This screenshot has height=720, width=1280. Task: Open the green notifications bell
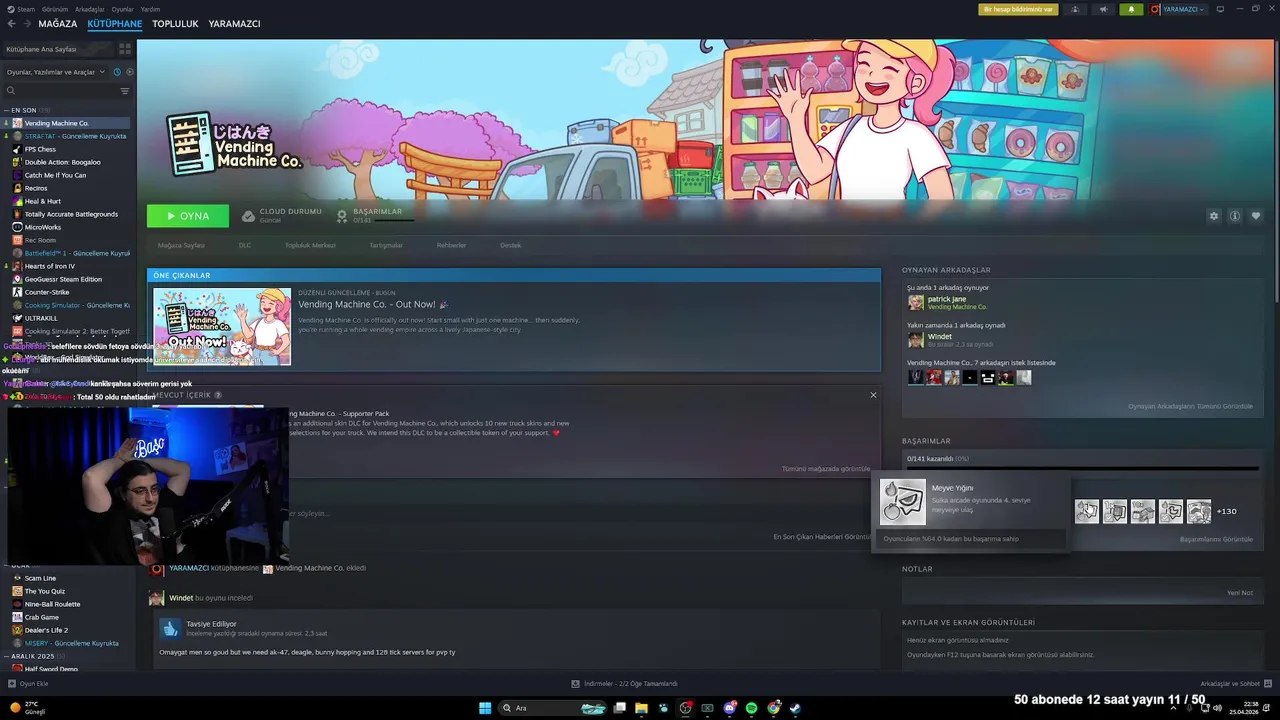click(1131, 9)
